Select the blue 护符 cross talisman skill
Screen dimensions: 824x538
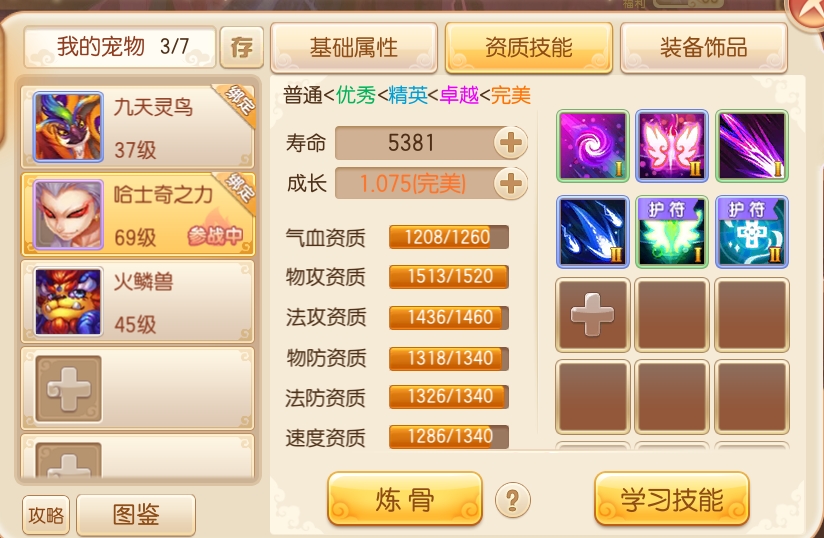click(x=752, y=232)
